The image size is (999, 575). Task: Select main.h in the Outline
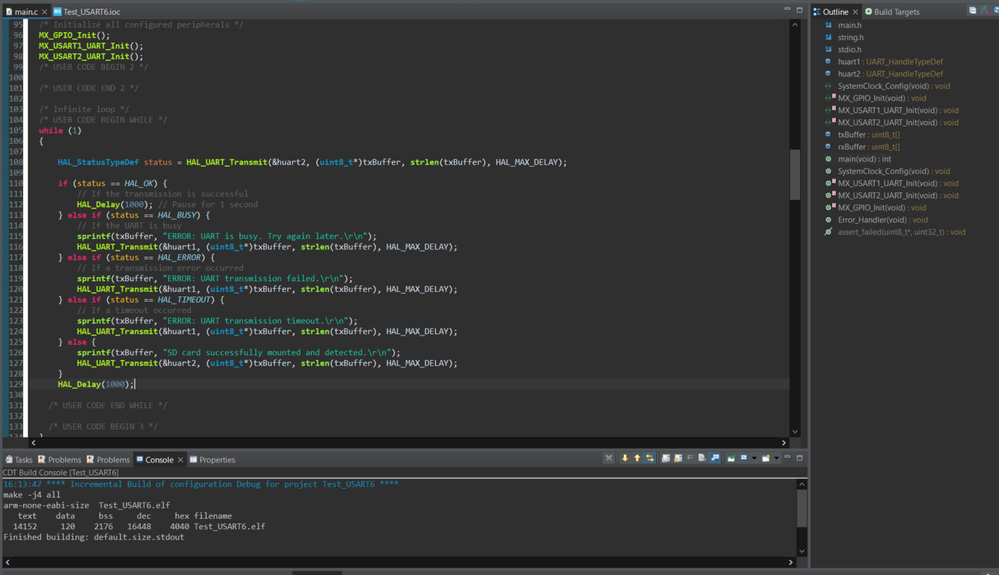[849, 25]
